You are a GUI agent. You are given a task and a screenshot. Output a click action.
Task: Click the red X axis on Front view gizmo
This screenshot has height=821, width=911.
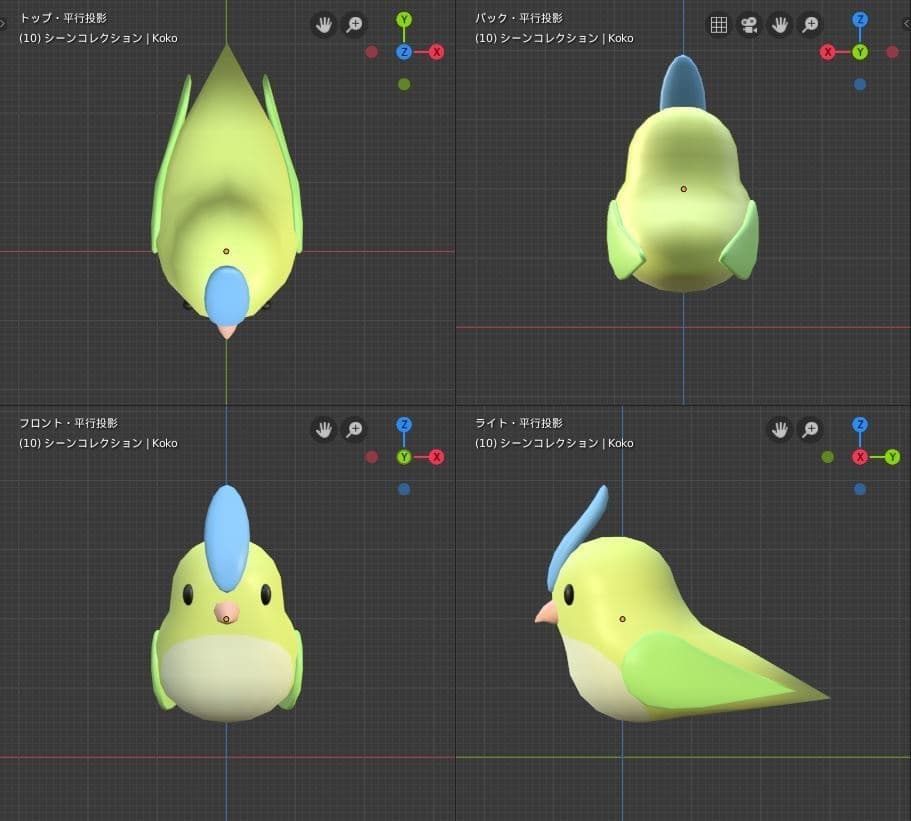(x=436, y=457)
